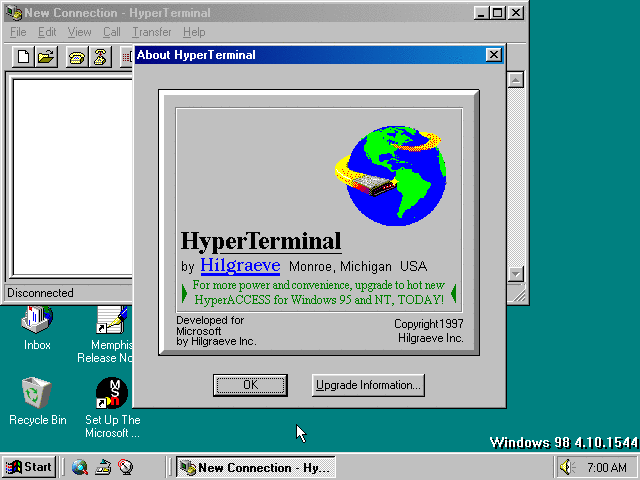Screen dimensions: 640x480
Task: Open the Transfer menu in HyperTerminal
Action: pyautogui.click(x=152, y=32)
